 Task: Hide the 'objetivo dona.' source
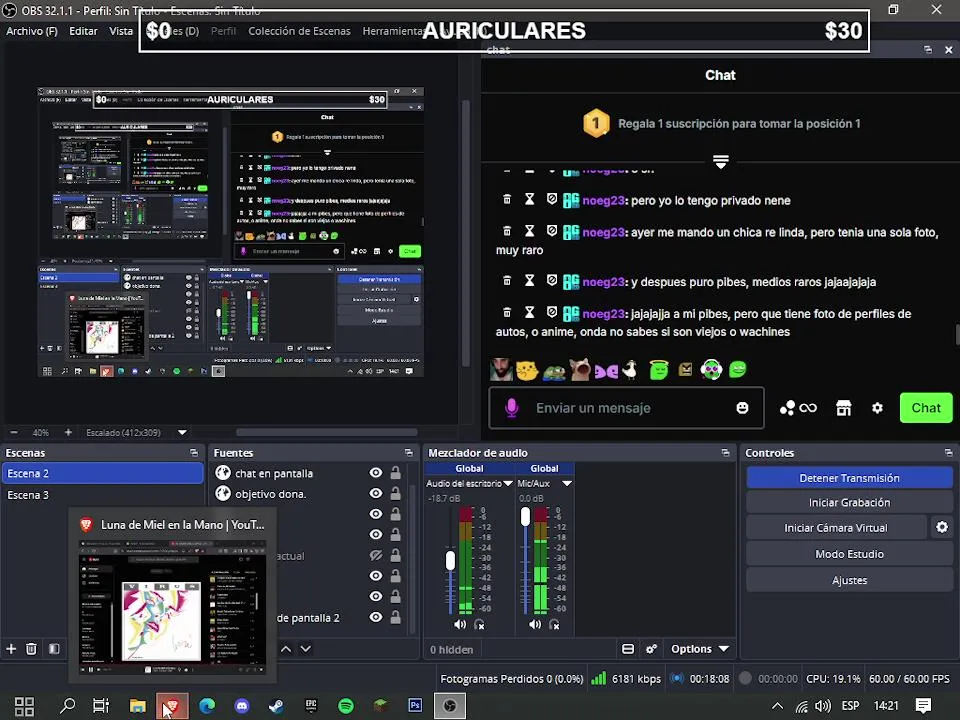376,493
